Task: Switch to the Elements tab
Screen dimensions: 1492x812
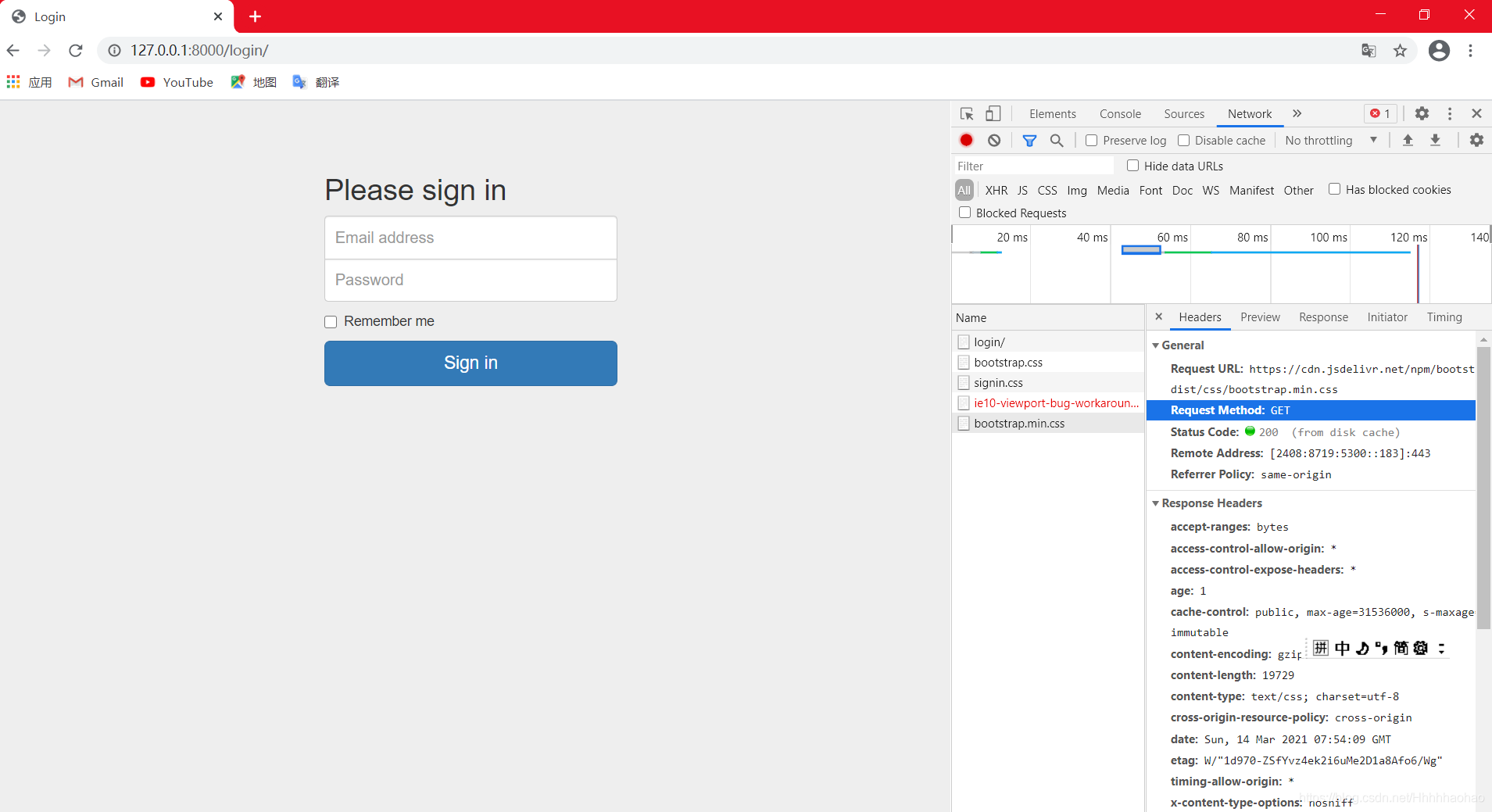Action: 1052,114
